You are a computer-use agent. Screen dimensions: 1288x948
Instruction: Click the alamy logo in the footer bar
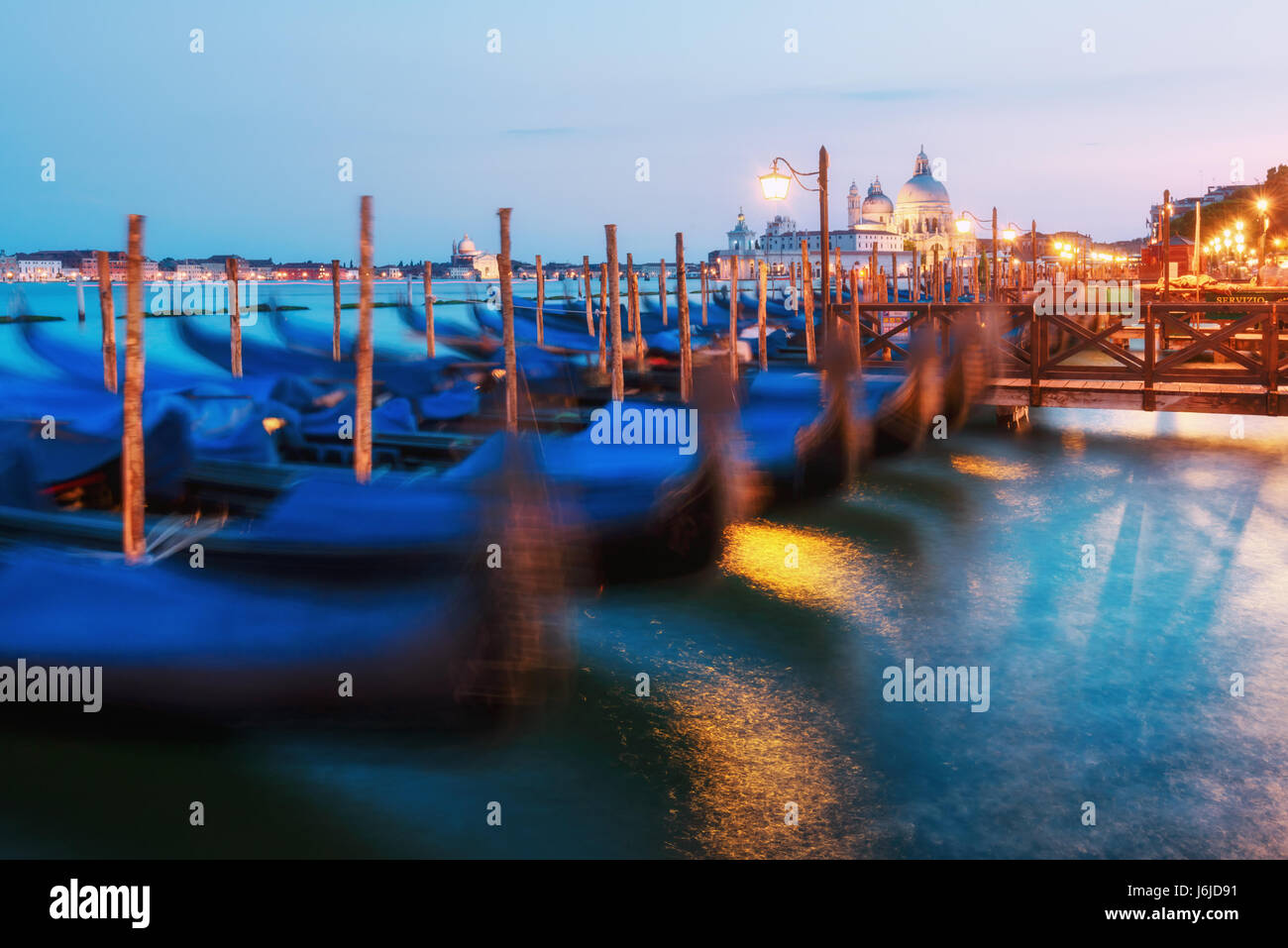tap(100, 903)
